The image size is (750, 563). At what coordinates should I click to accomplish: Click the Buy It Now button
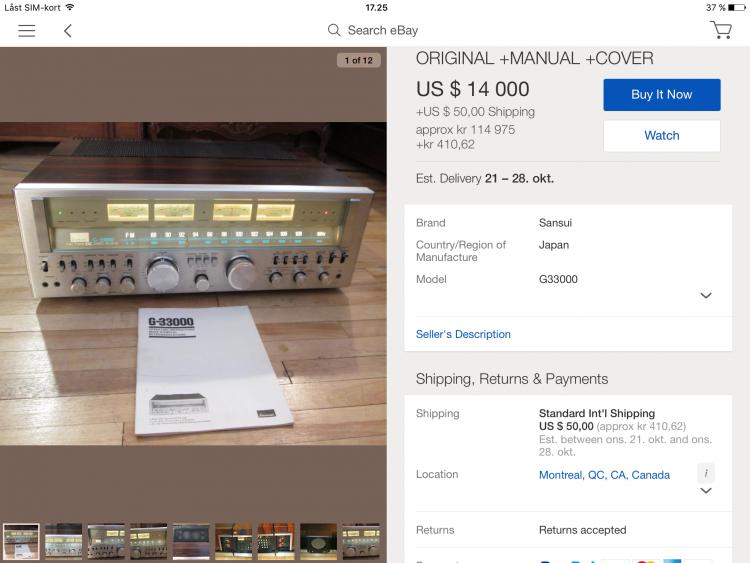click(662, 95)
